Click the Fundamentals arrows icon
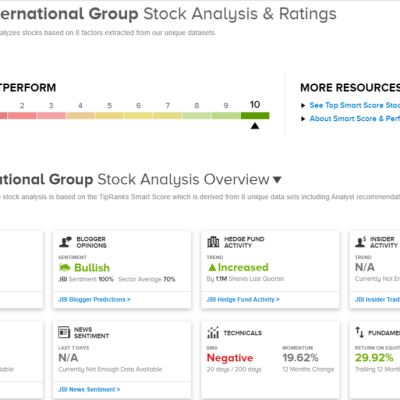 coord(359,332)
